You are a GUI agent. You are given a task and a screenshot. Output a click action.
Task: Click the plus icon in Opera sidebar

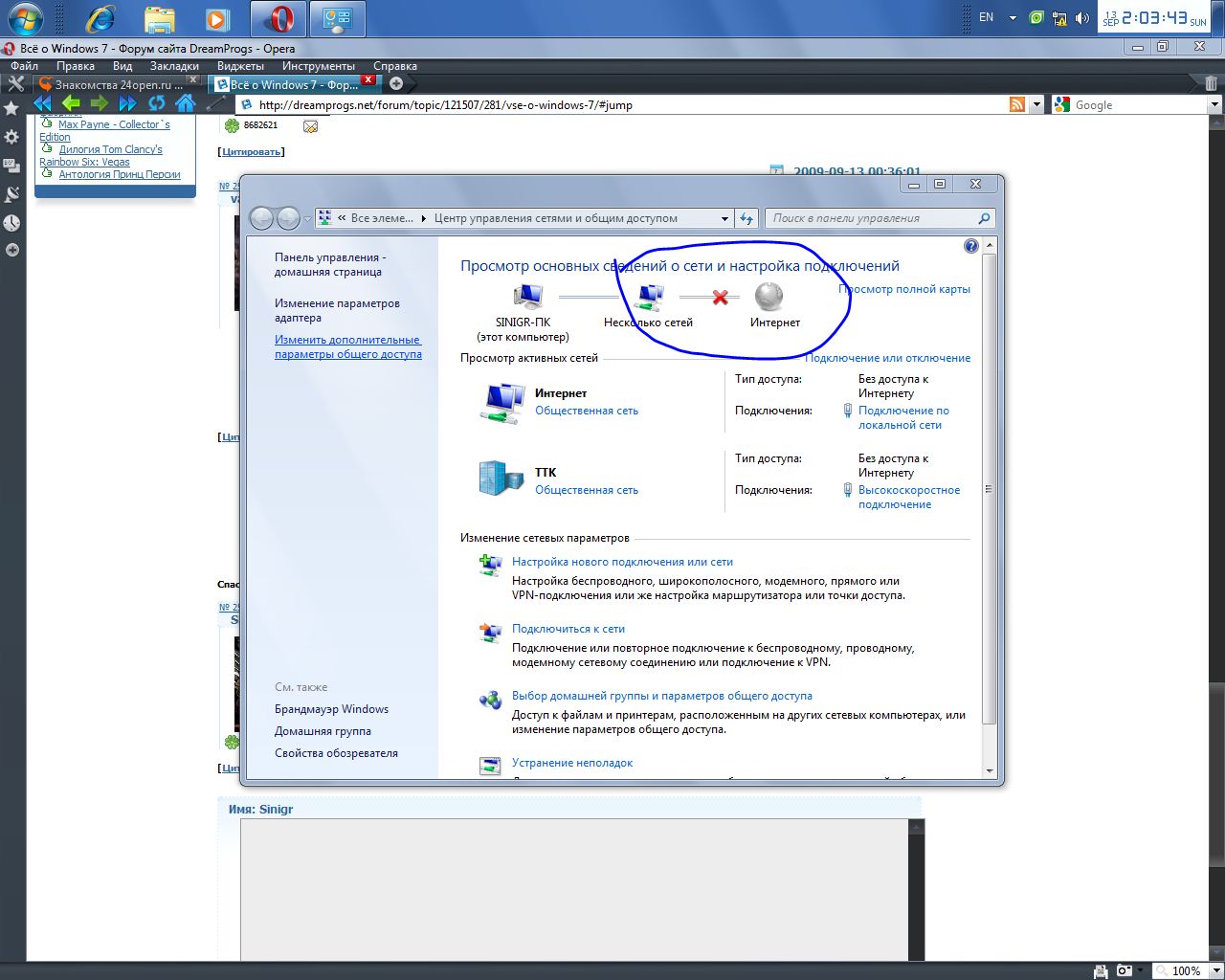coord(11,250)
